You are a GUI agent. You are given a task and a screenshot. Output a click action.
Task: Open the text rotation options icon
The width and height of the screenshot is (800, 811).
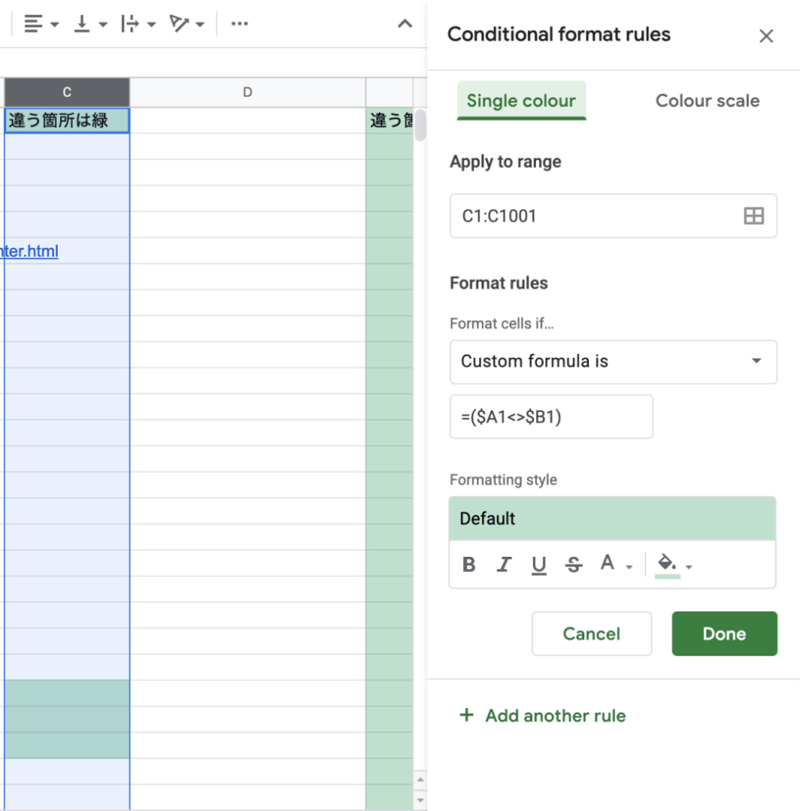[x=181, y=23]
